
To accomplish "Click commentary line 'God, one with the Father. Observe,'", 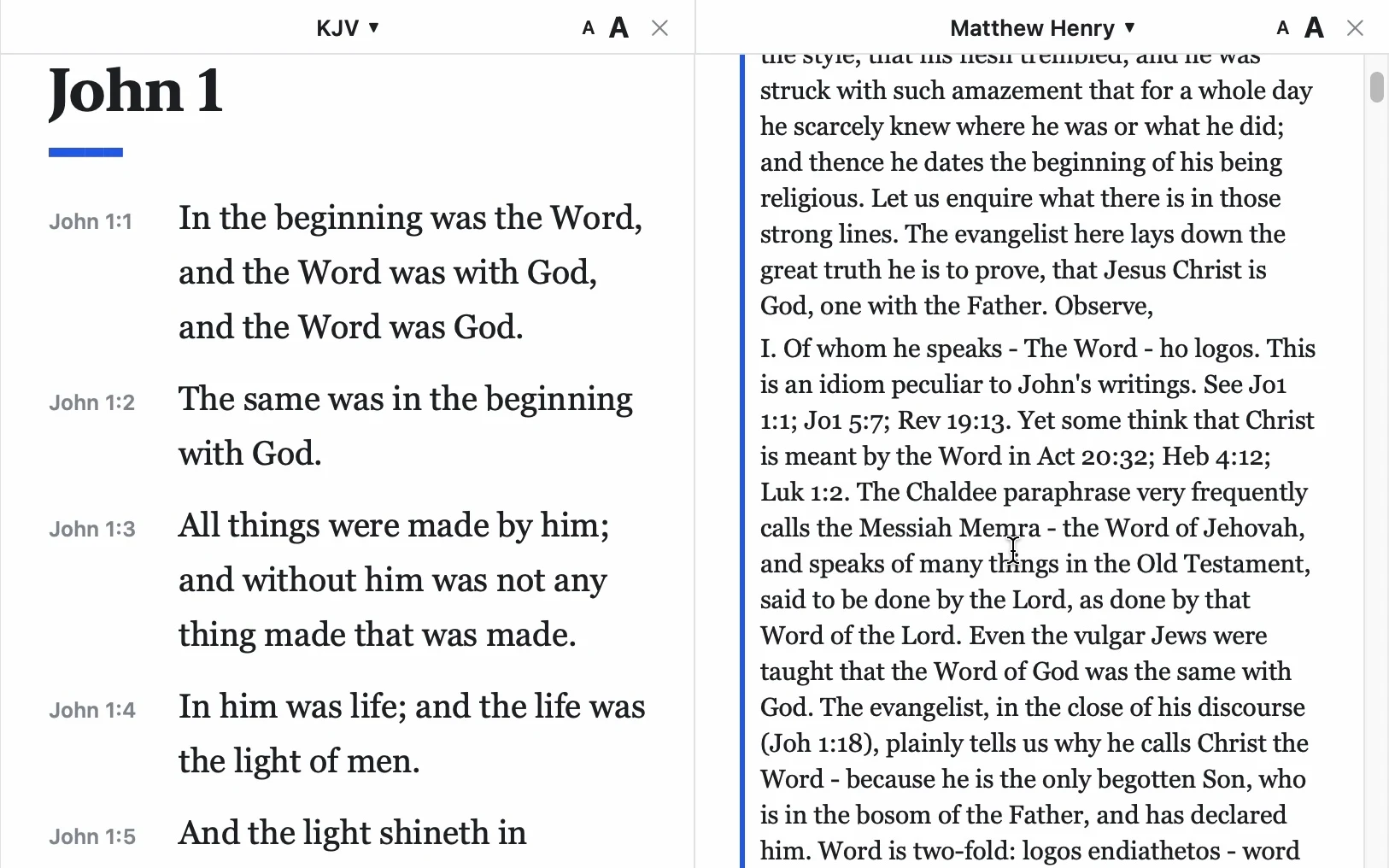I will (x=957, y=306).
